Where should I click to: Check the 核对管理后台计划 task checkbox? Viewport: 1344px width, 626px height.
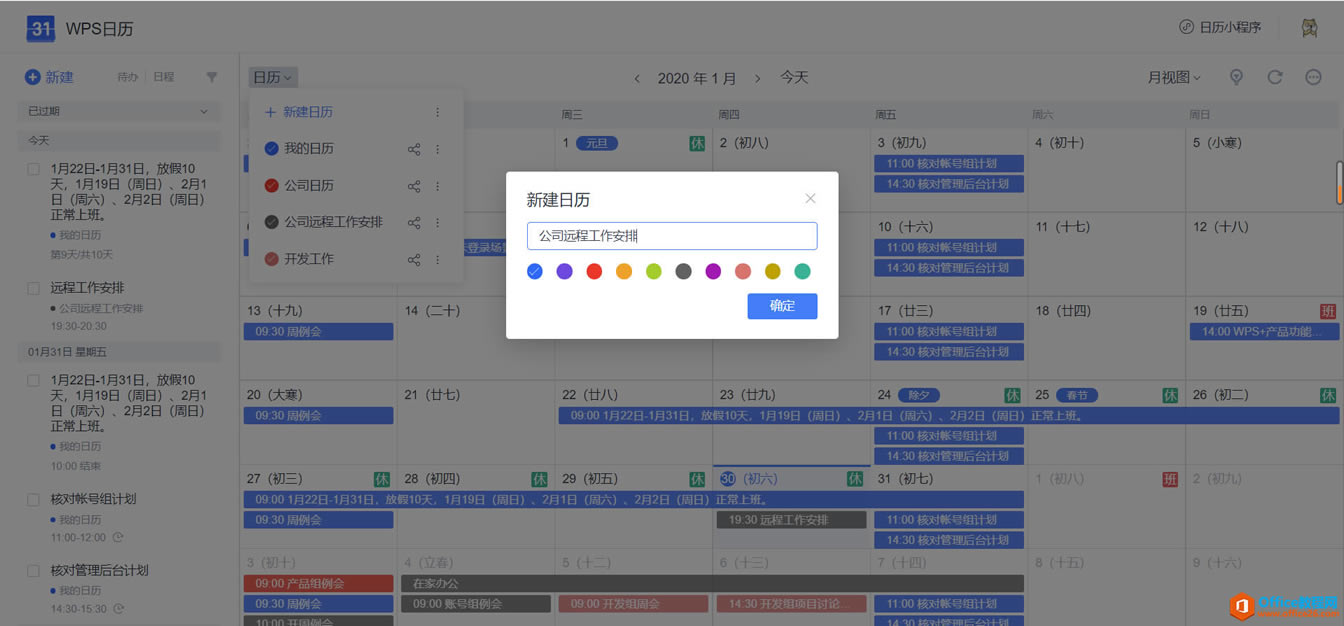tap(33, 570)
